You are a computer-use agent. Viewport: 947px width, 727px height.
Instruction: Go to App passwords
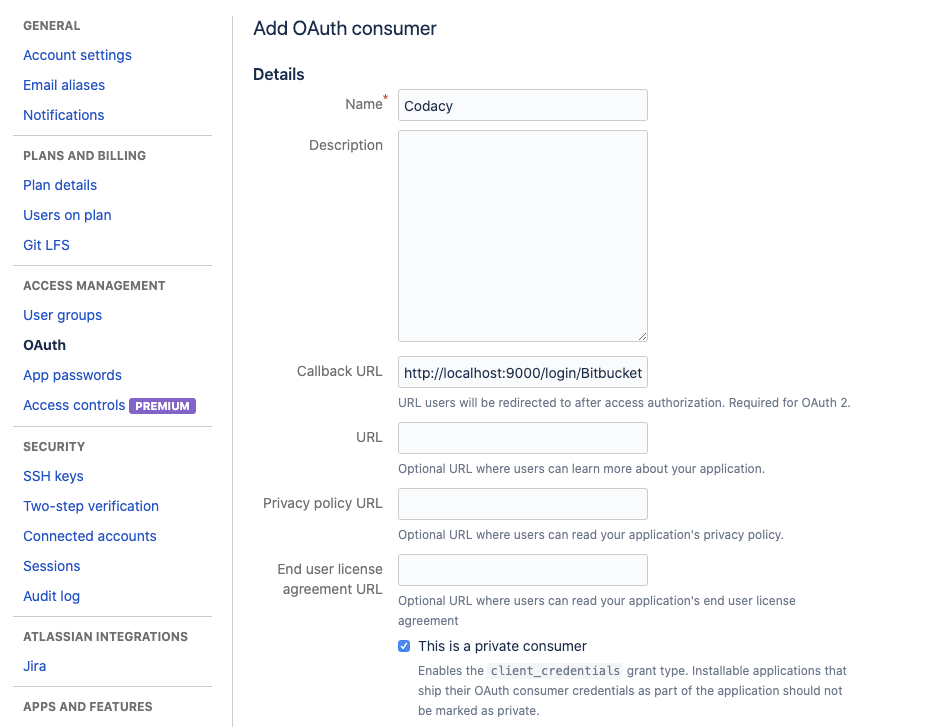pos(72,375)
